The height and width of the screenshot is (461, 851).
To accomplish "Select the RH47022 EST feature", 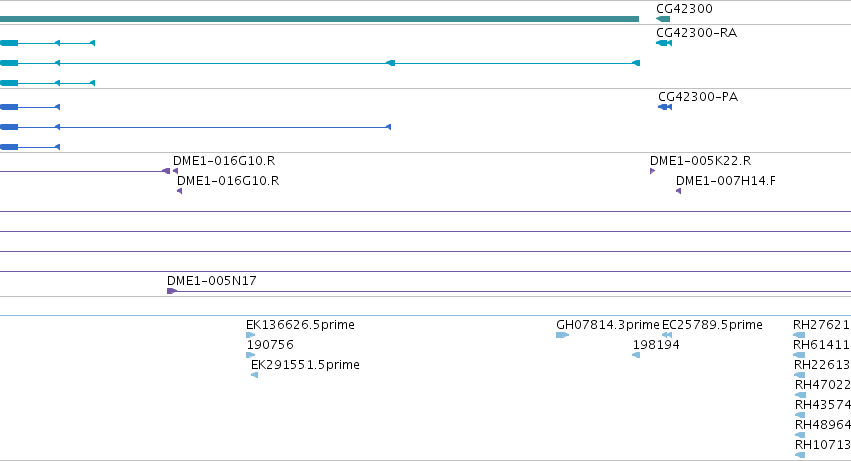I will (x=800, y=395).
